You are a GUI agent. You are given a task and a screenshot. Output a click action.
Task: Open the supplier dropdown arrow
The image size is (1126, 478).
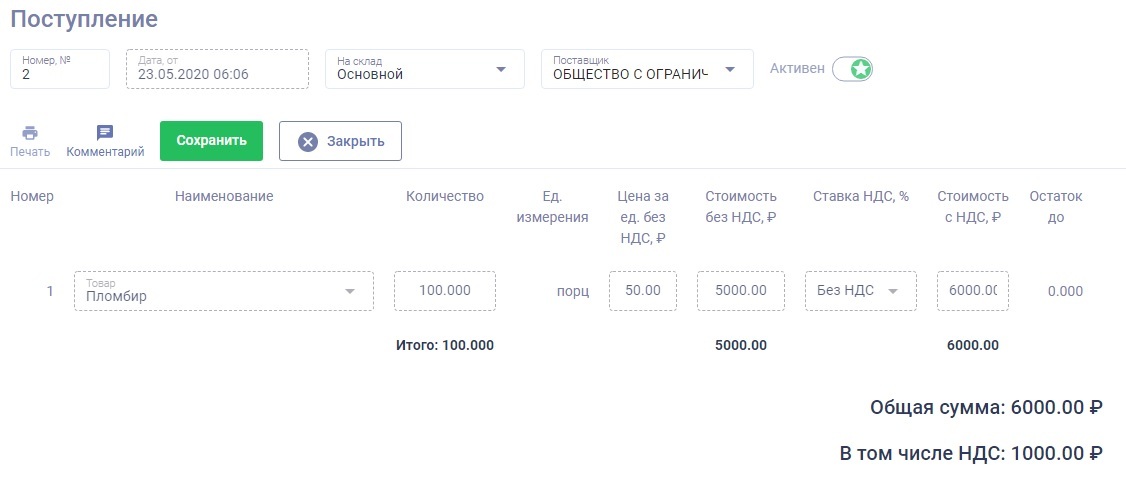coord(730,69)
